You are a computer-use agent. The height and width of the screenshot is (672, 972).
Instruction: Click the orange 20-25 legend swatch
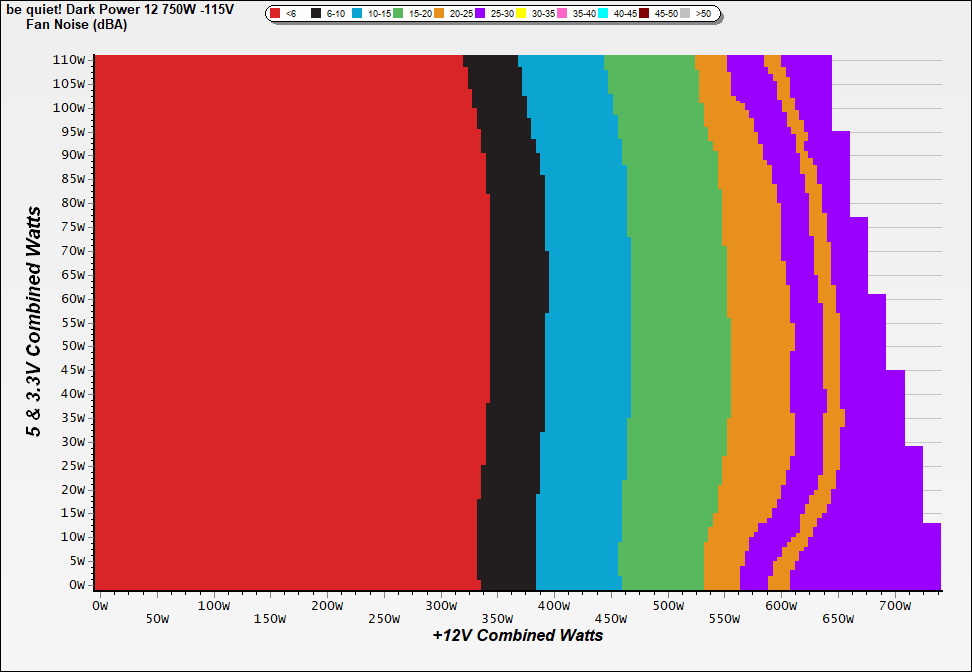439,14
